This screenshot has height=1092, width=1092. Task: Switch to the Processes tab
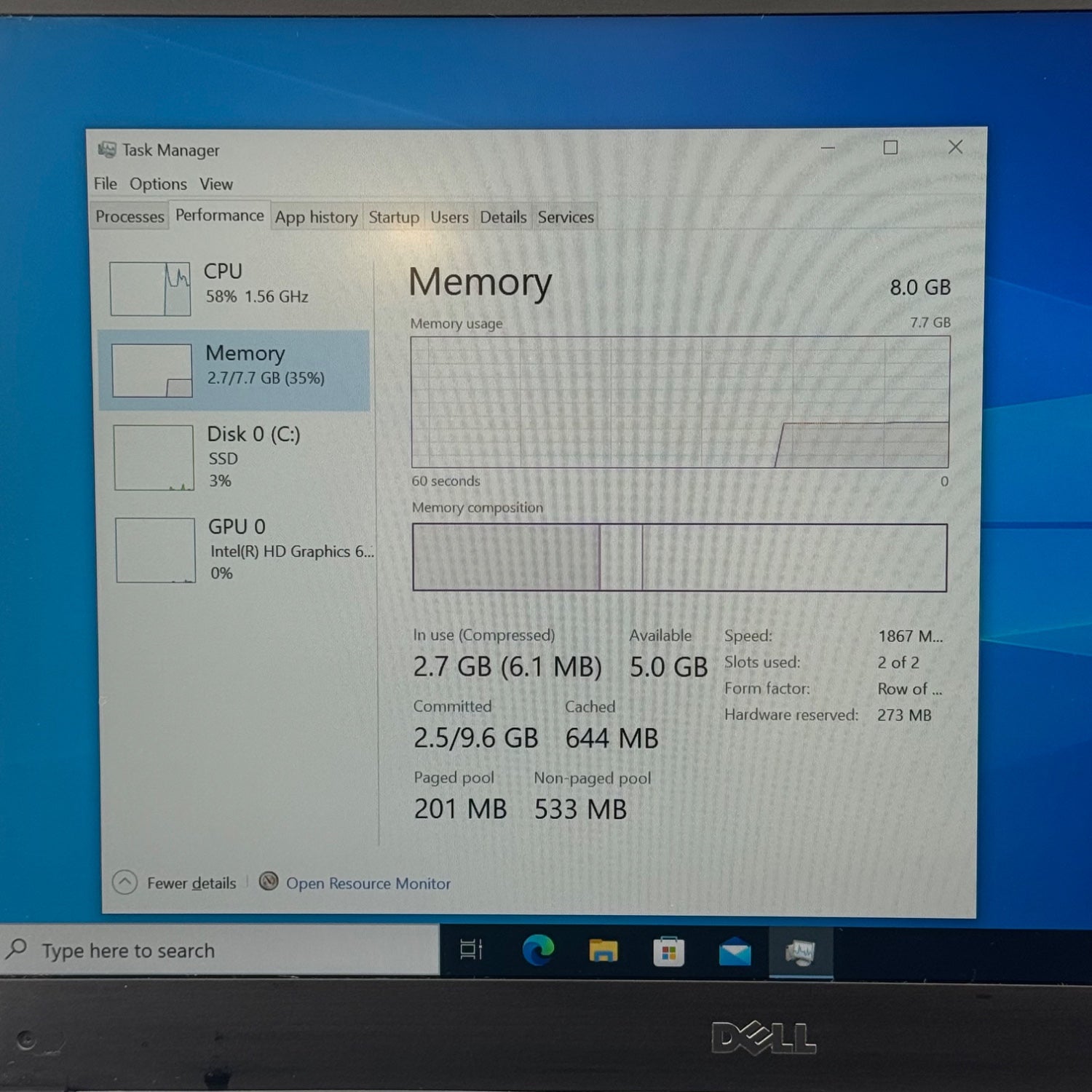130,217
